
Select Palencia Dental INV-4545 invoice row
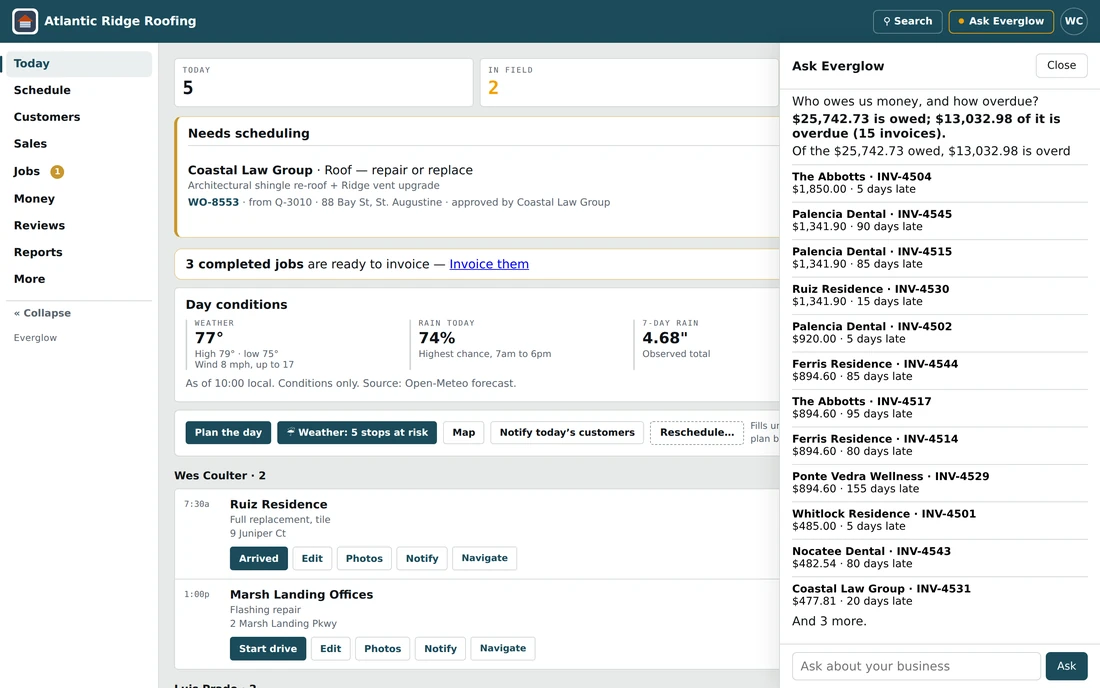click(x=940, y=220)
